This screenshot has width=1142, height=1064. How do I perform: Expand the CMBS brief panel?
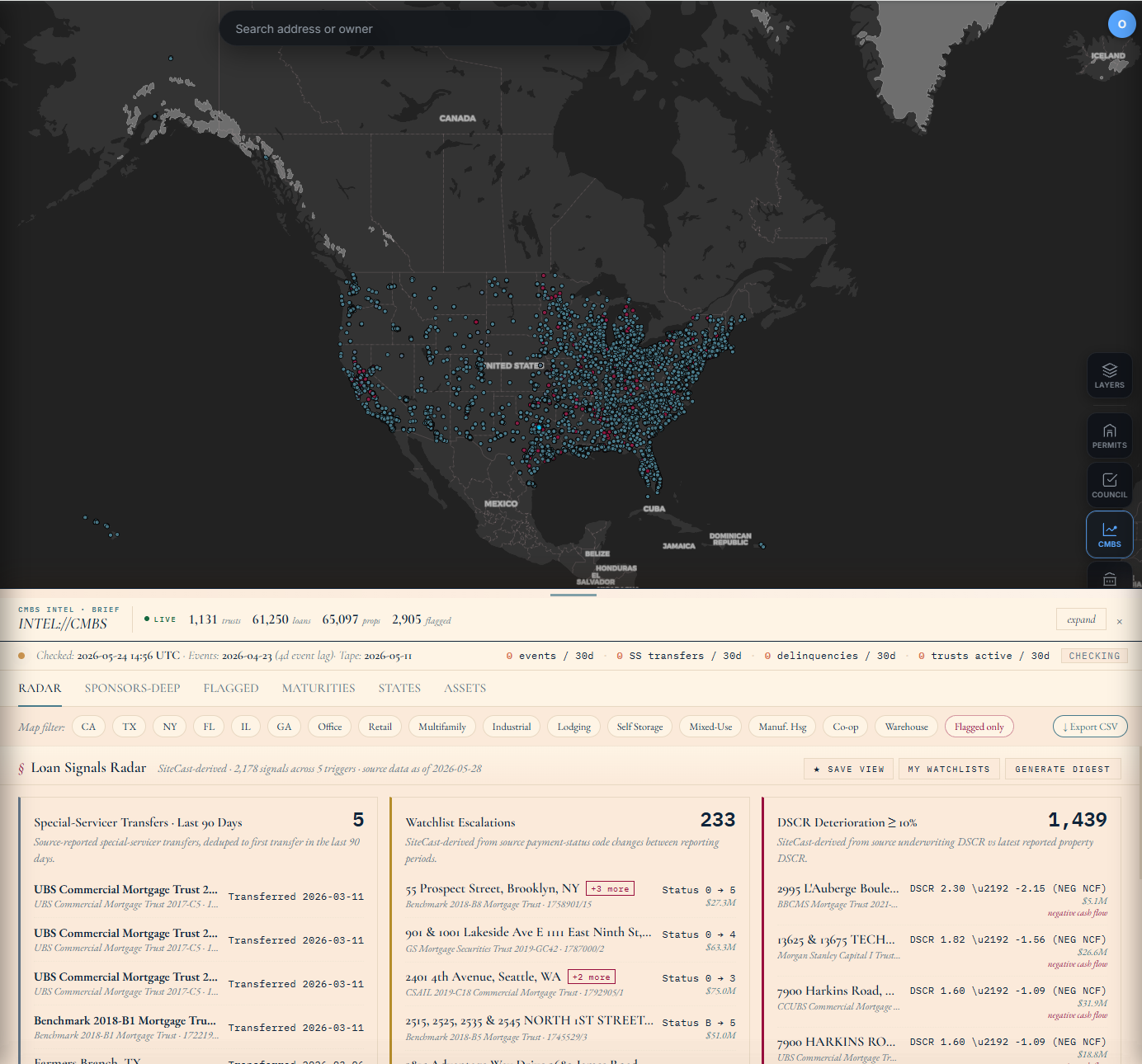1081,619
